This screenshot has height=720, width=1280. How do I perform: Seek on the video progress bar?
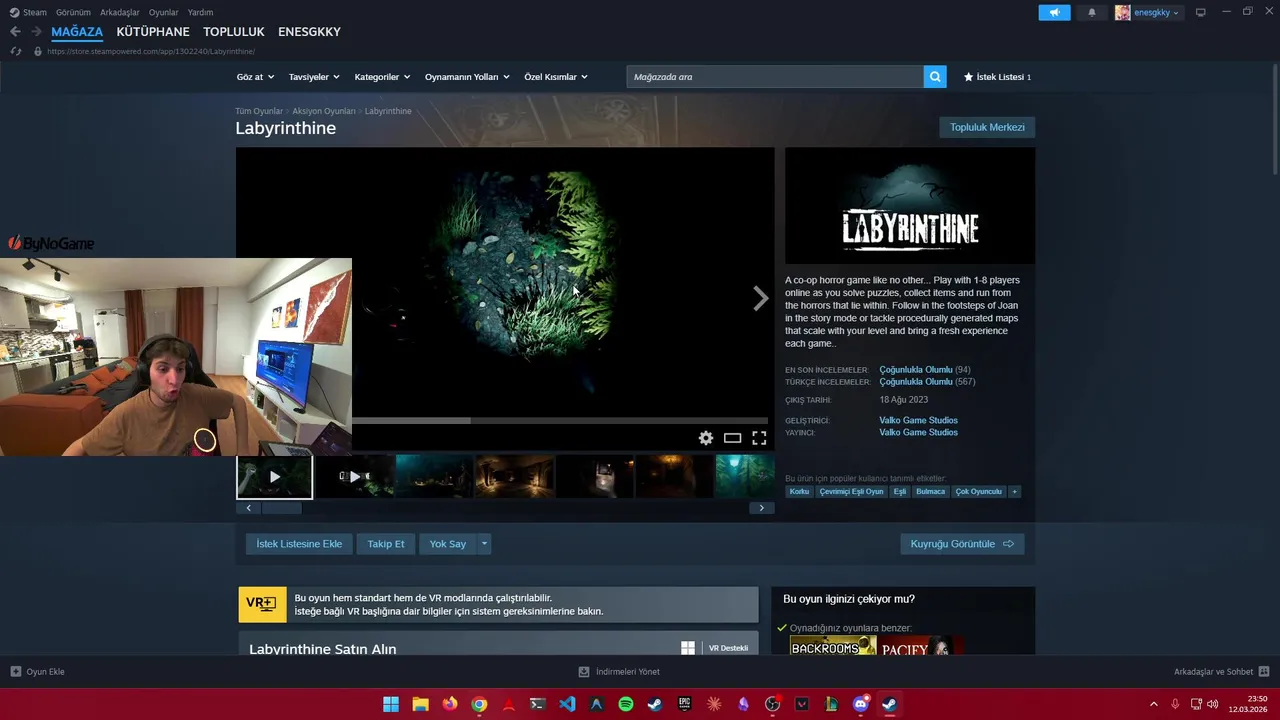[560, 421]
